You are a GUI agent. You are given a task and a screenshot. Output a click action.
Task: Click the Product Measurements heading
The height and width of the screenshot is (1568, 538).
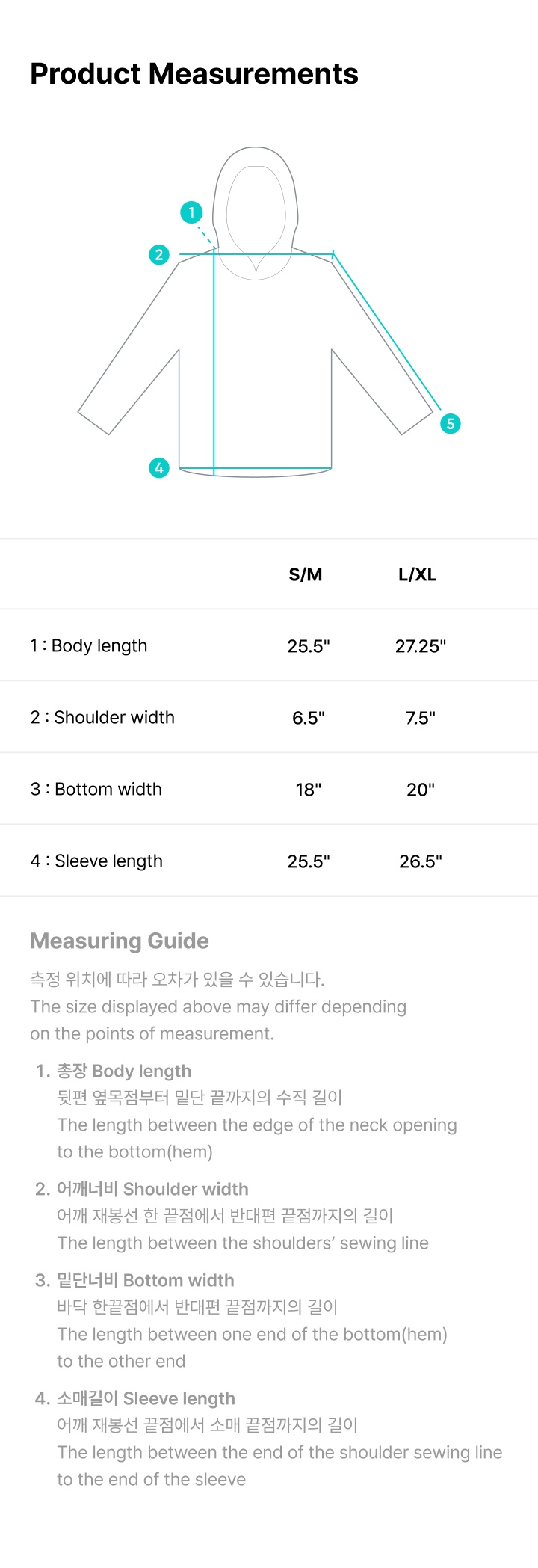click(x=194, y=73)
